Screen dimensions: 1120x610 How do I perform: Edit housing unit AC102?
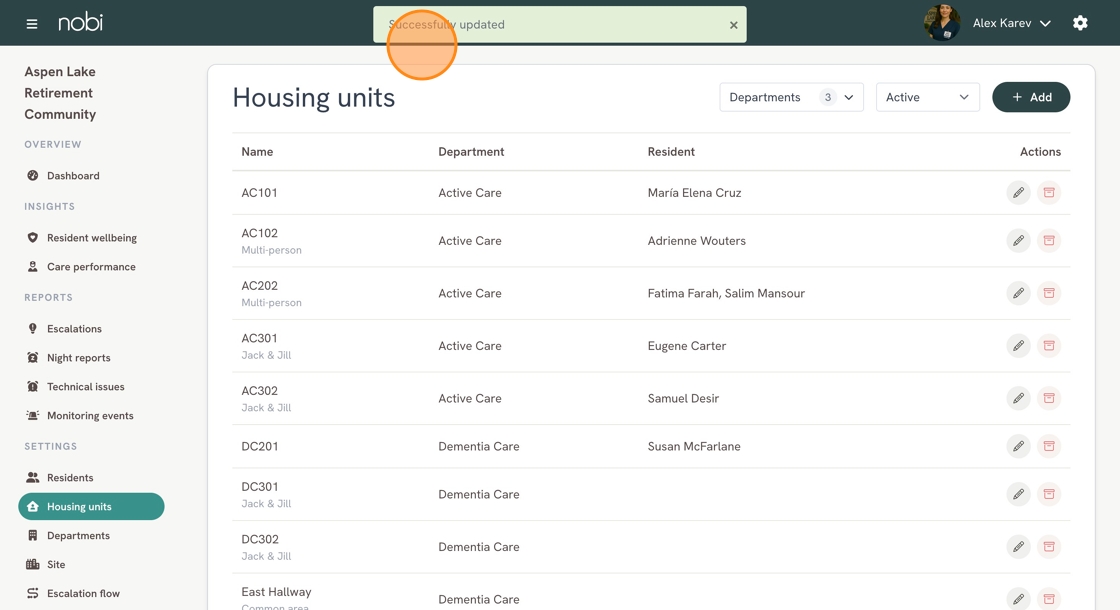click(1018, 241)
